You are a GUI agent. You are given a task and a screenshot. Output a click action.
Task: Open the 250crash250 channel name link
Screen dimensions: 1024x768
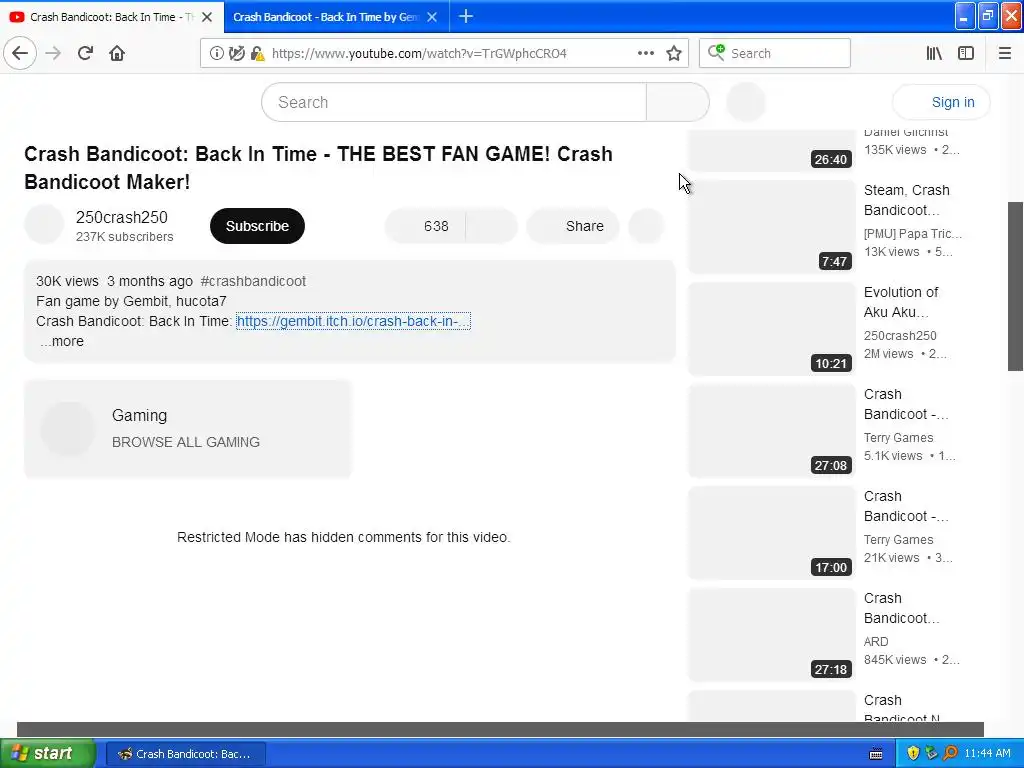click(x=121, y=217)
